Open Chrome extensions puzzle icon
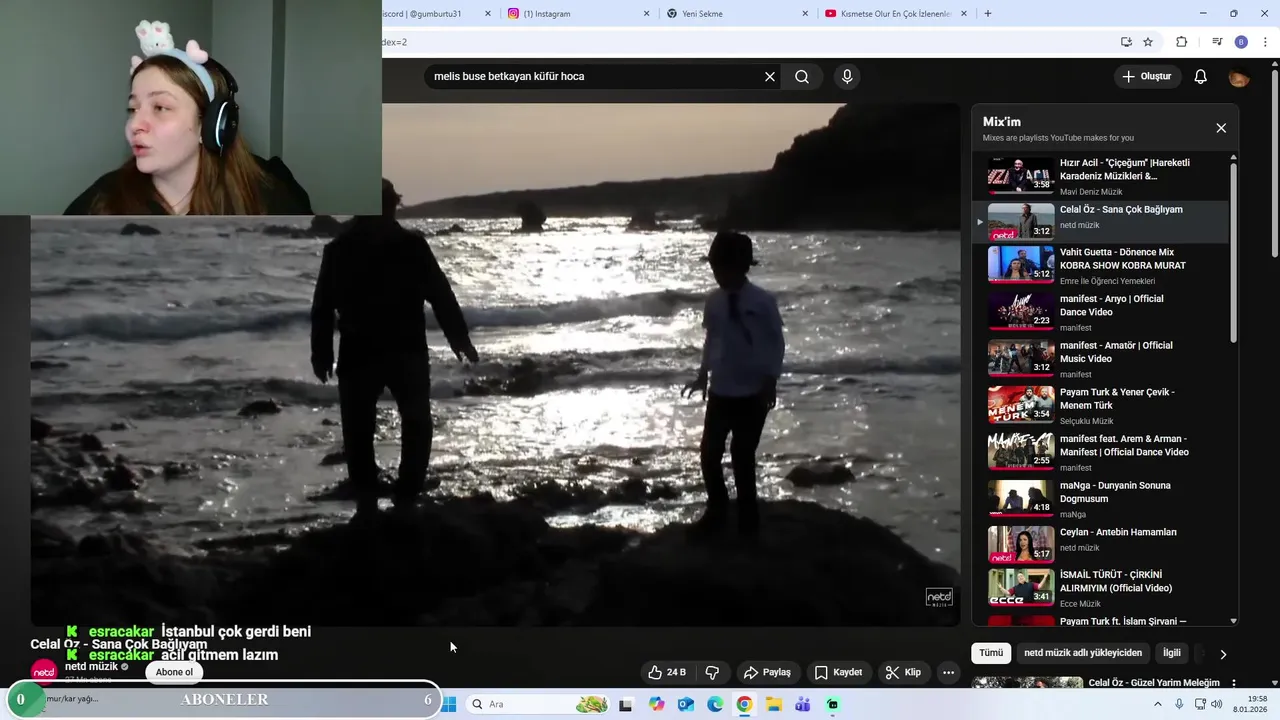The image size is (1280, 720). click(1181, 42)
